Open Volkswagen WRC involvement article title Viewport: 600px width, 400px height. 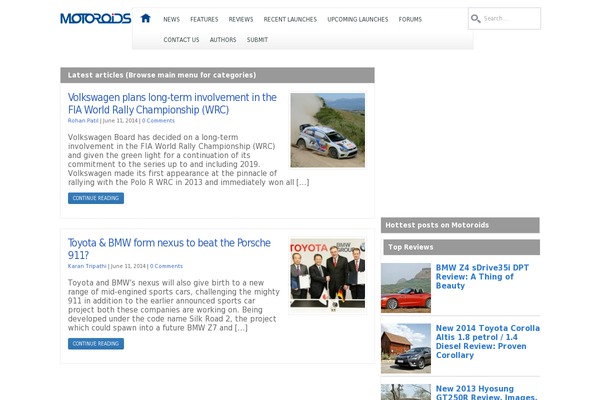[x=172, y=103]
